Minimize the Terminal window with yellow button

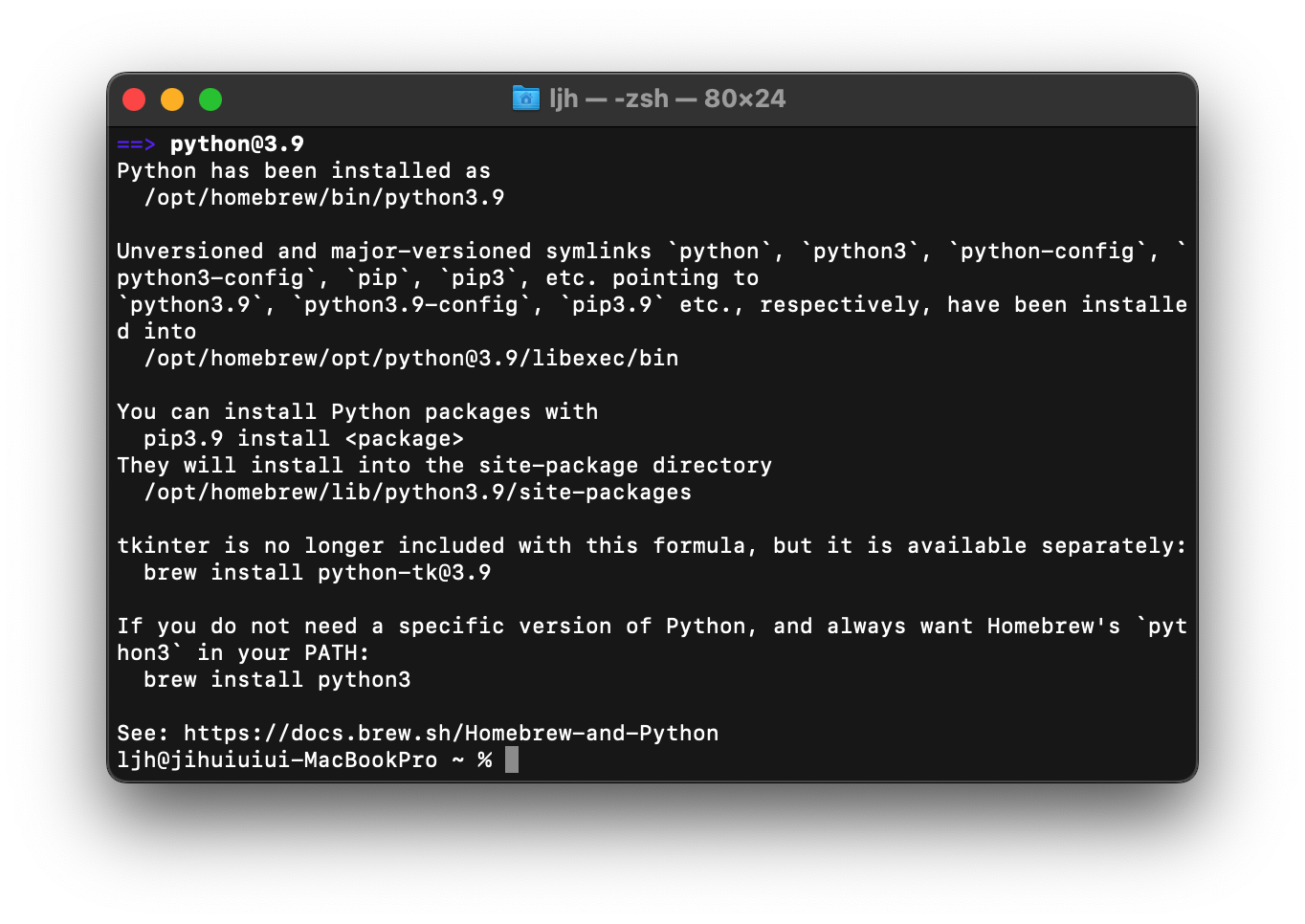(172, 99)
